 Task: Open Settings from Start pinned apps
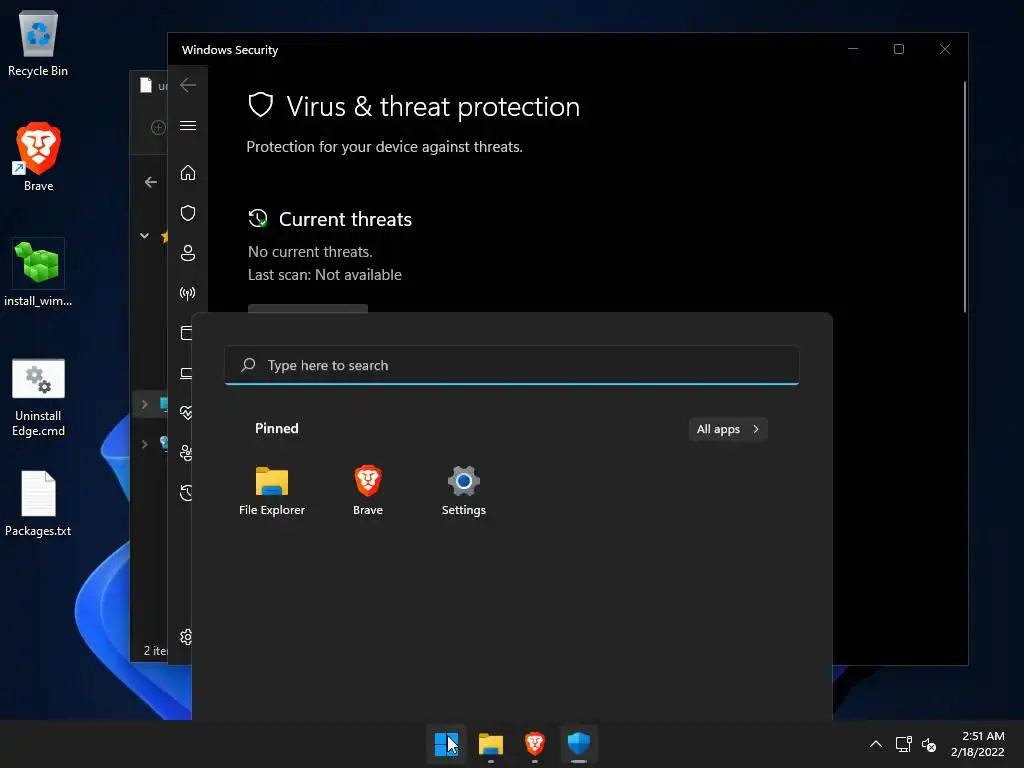point(464,491)
